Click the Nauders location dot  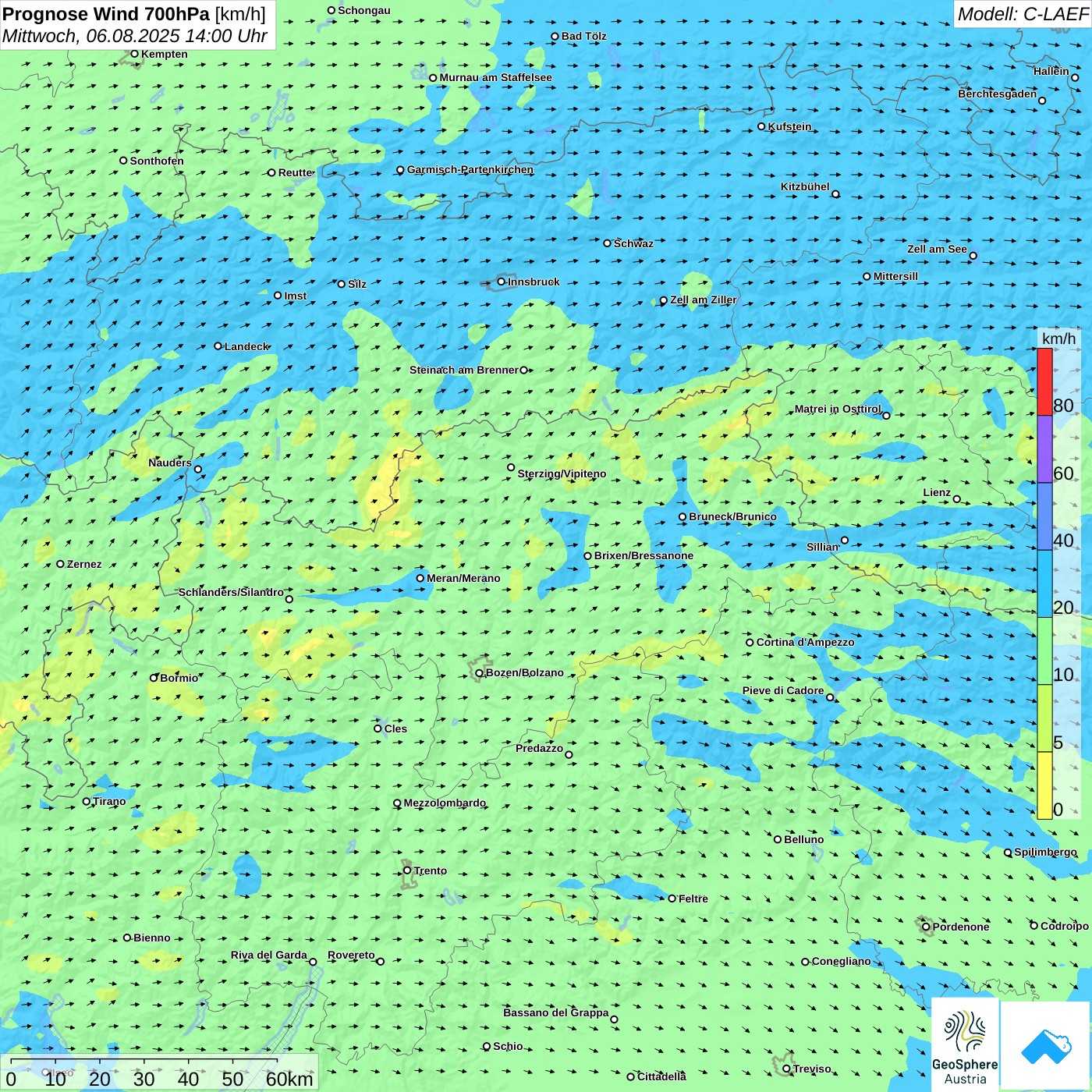[198, 469]
